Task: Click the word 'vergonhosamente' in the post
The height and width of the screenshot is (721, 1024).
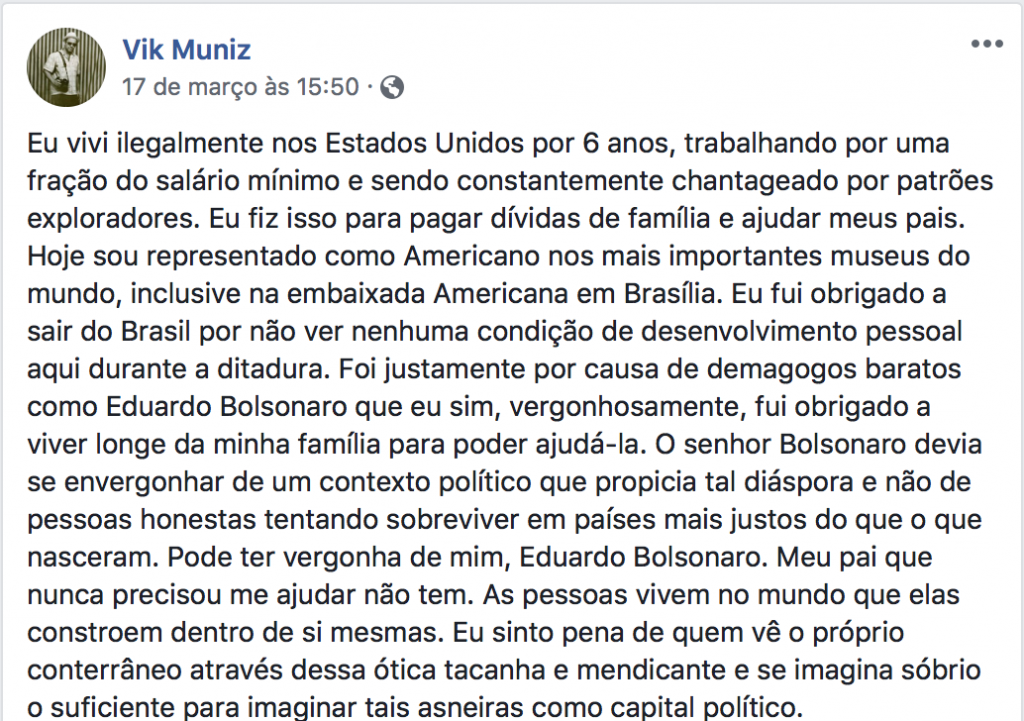Action: pyautogui.click(x=624, y=408)
